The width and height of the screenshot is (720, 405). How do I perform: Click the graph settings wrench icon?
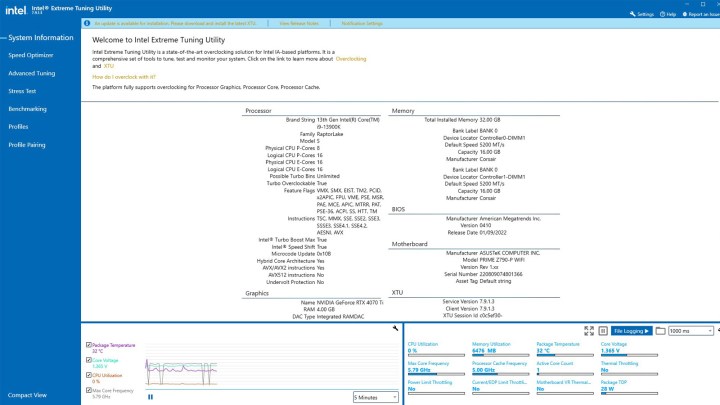(396, 329)
